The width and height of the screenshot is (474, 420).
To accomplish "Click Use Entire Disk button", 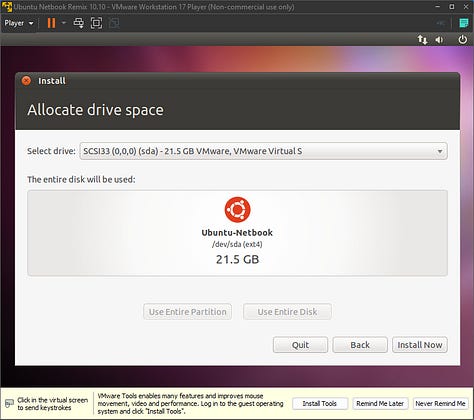I will [287, 312].
